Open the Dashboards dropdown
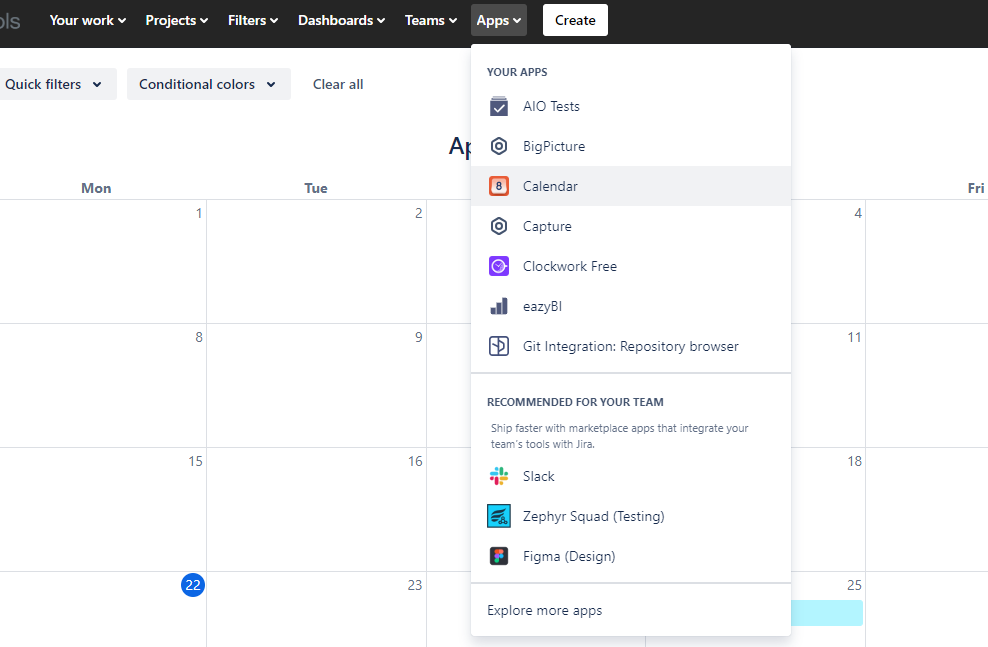The width and height of the screenshot is (988, 647). (x=341, y=20)
